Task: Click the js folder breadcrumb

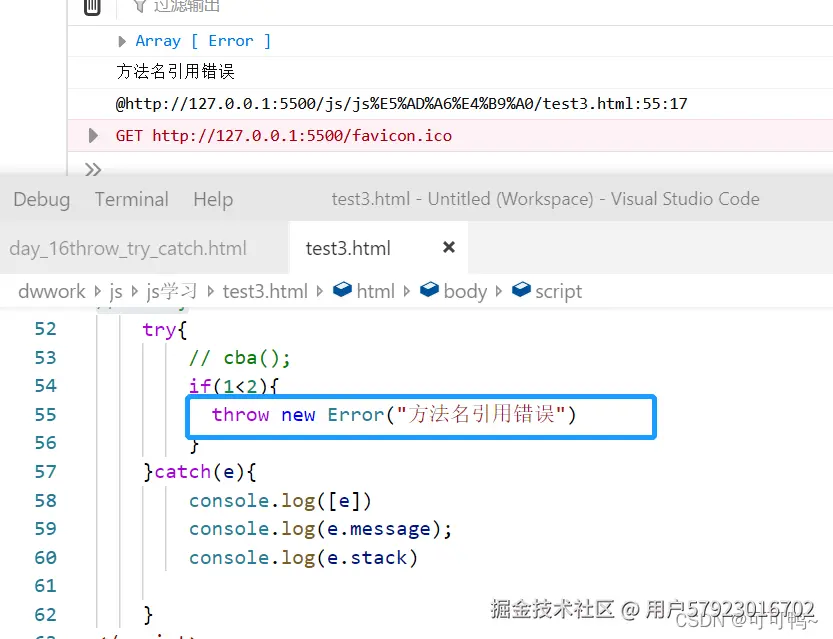Action: pos(116,291)
